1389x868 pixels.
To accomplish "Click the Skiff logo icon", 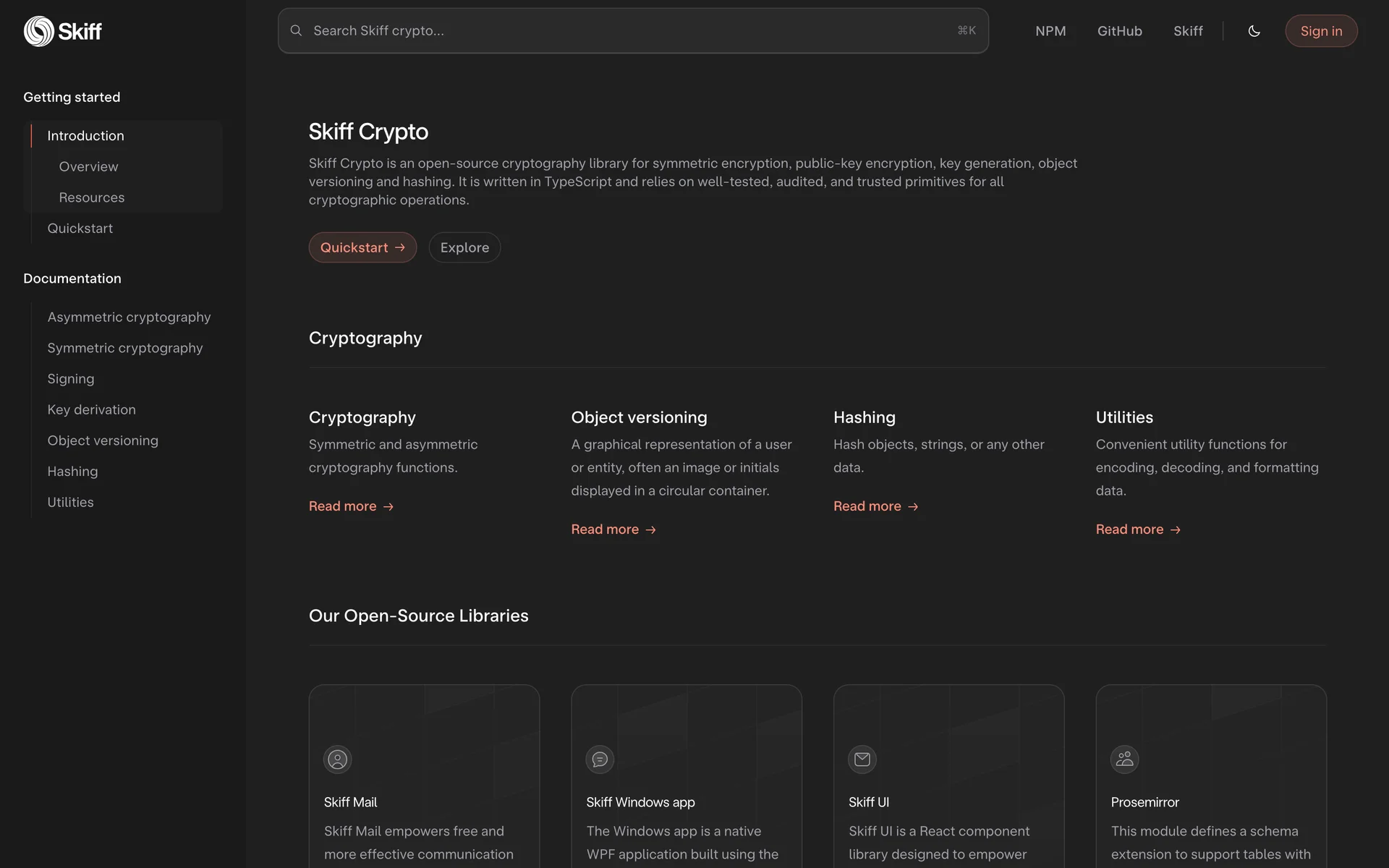I will [39, 31].
